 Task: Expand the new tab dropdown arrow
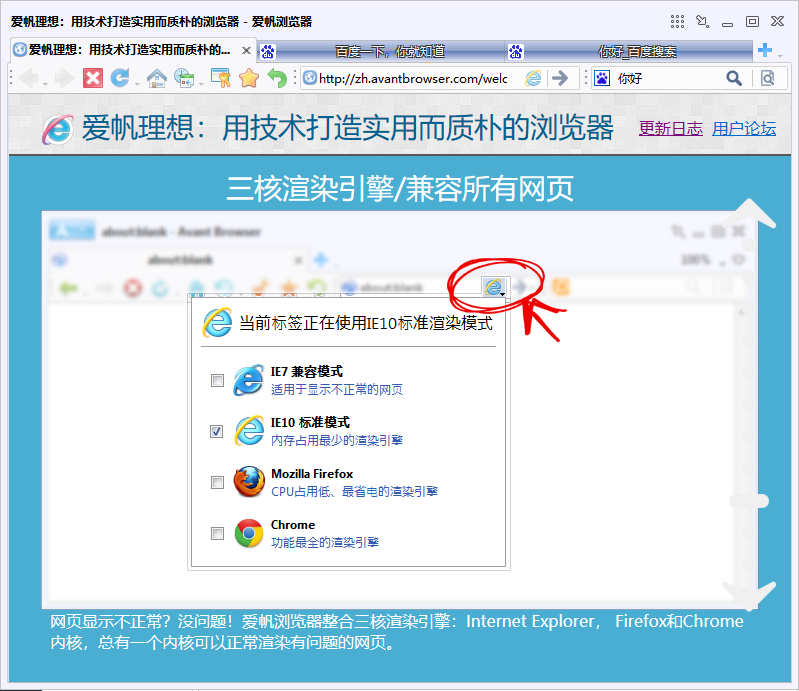[x=780, y=55]
